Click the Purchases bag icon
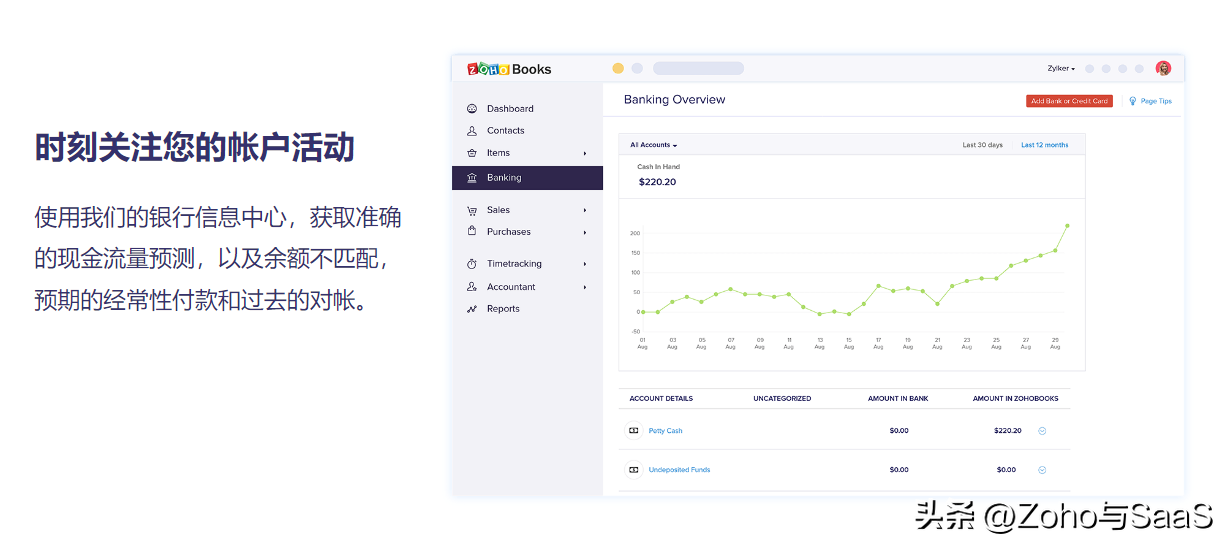This screenshot has height=548, width=1230. point(472,231)
